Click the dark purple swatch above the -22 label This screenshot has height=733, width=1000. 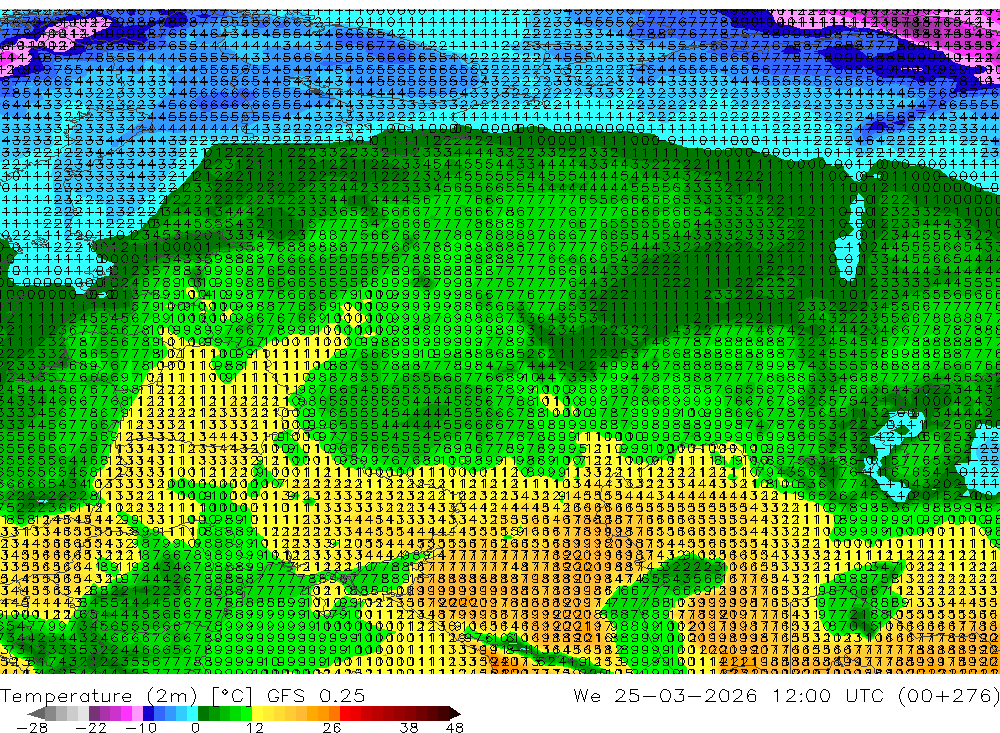[x=94, y=713]
